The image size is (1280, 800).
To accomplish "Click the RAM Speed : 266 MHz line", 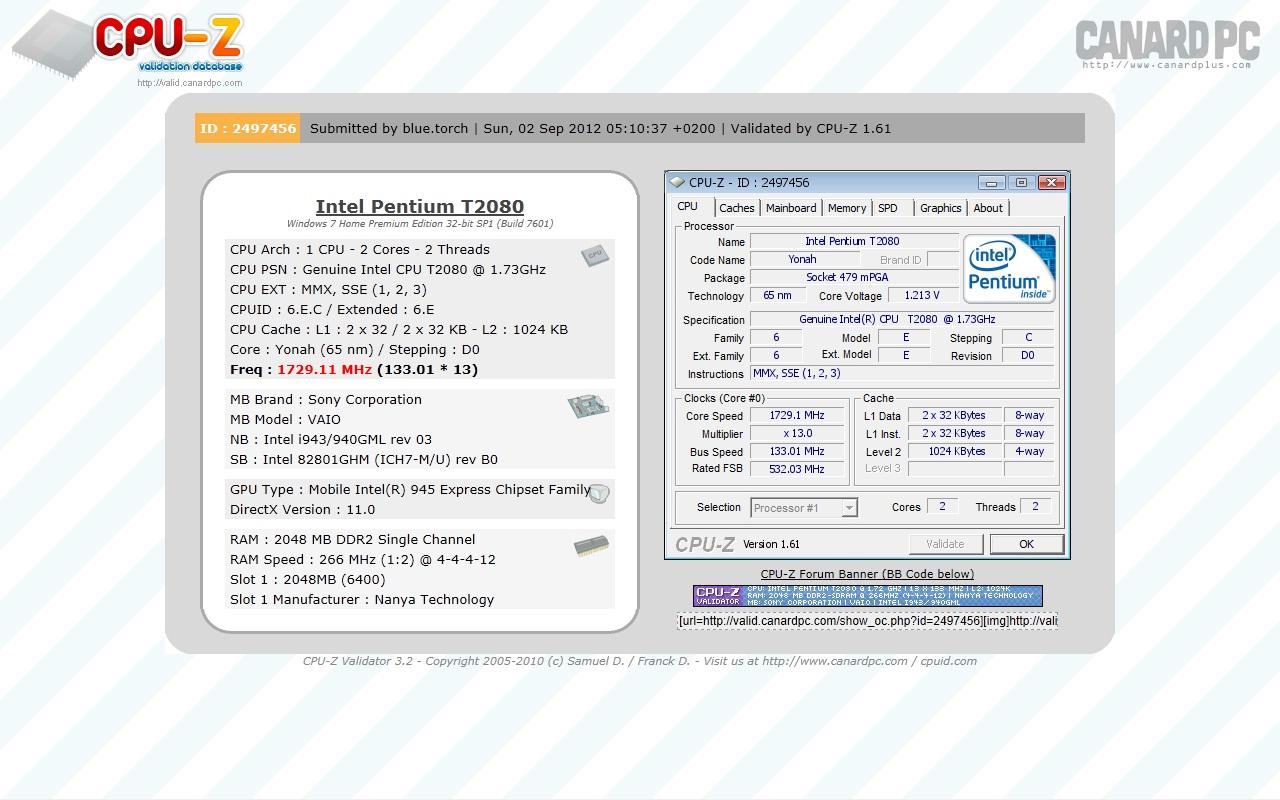I will (x=363, y=559).
